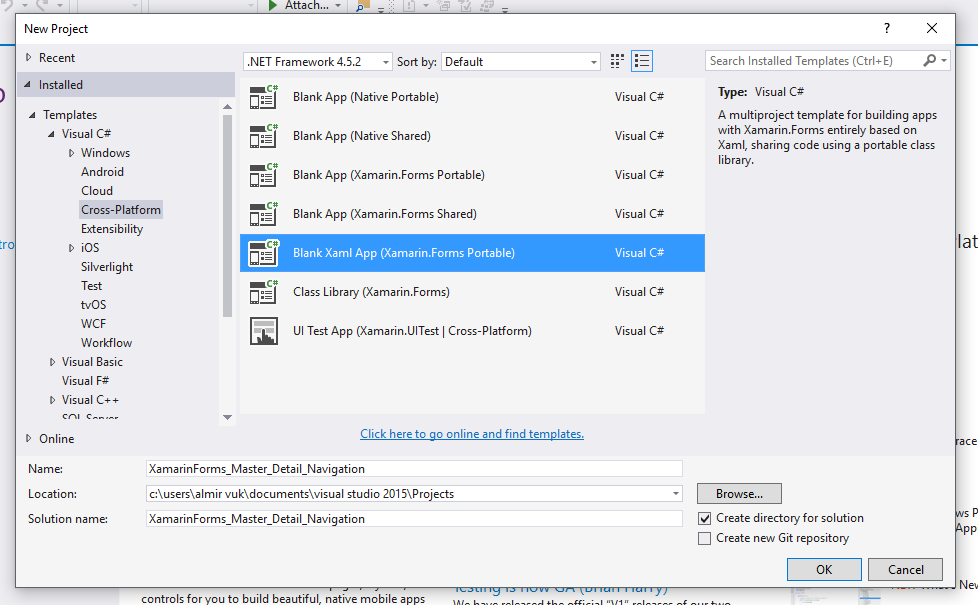Viewport: 979px width, 605px height.
Task: Click the Class Library (Xamarin.Forms) icon
Action: click(x=263, y=292)
